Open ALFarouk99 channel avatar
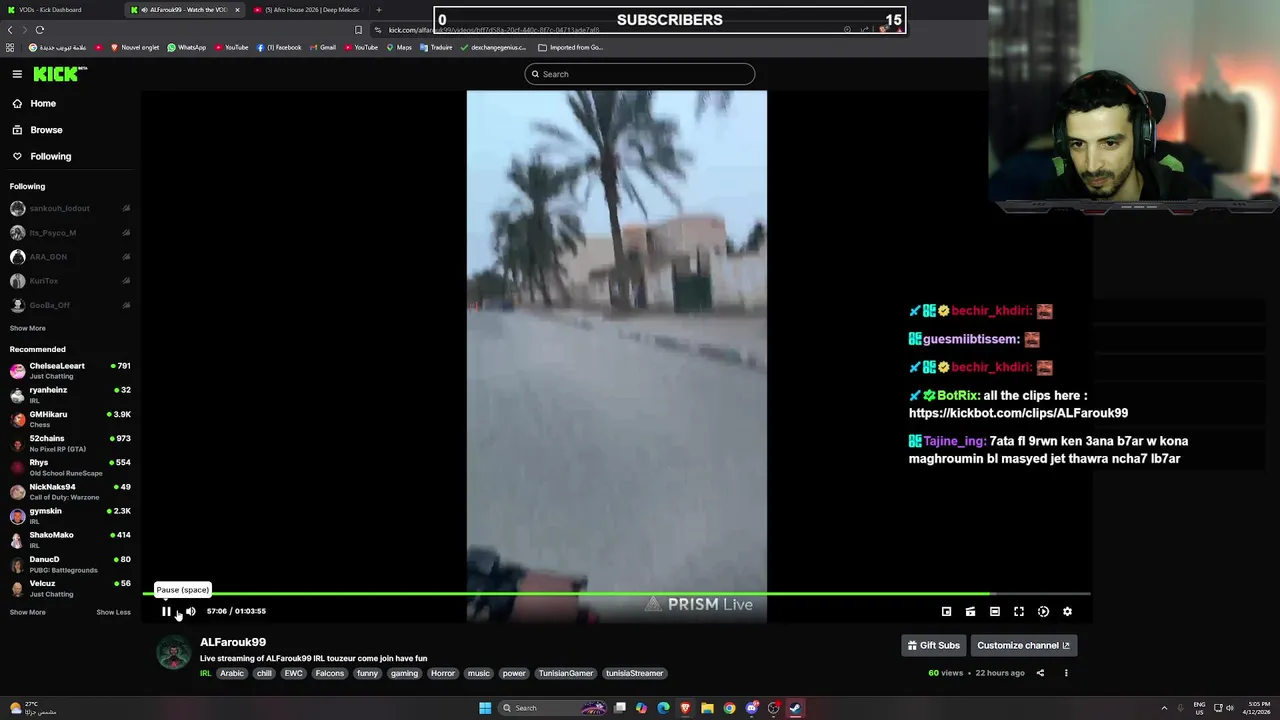Viewport: 1280px width, 720px height. pos(174,653)
